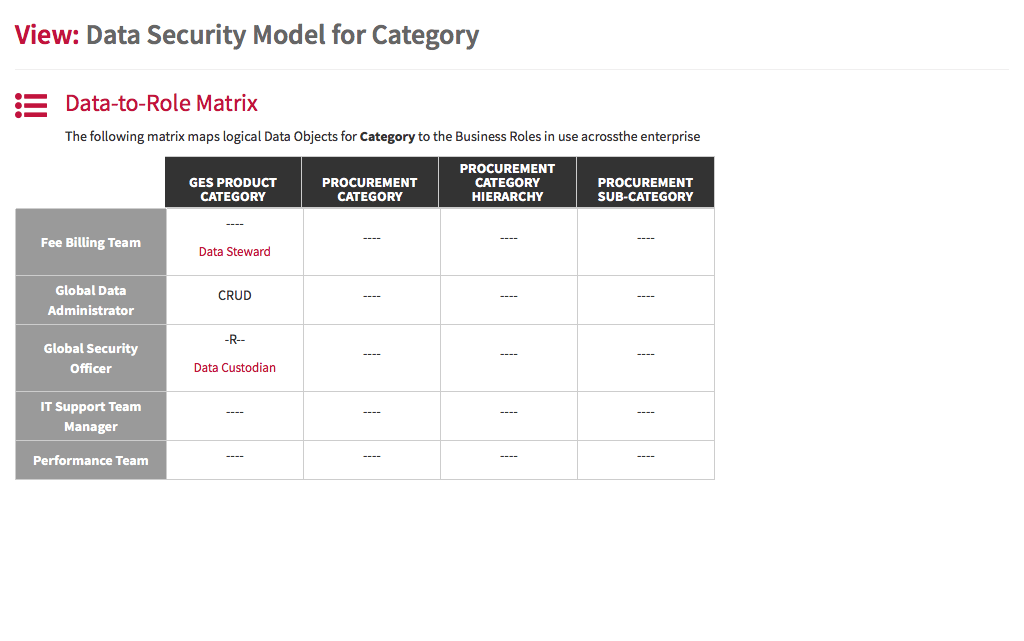
Task: Click Fee Billing Team's Procurement Category cell
Action: [x=372, y=242]
